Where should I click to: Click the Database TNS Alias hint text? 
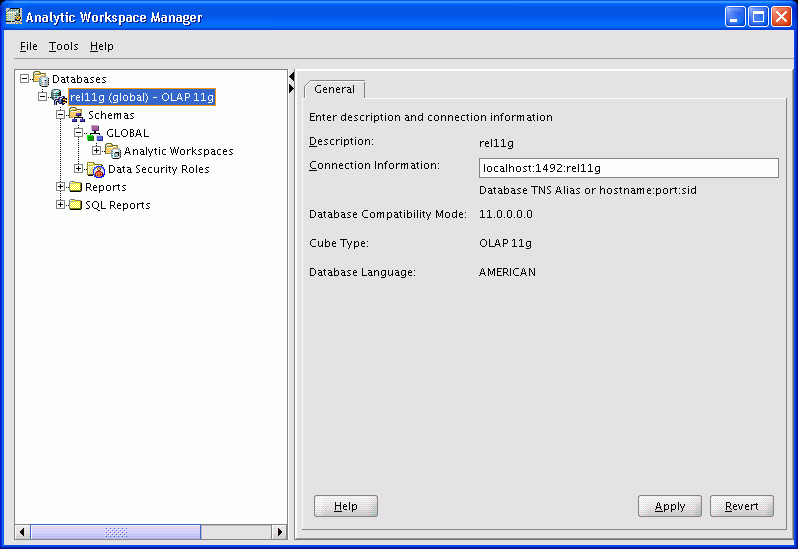(x=588, y=190)
